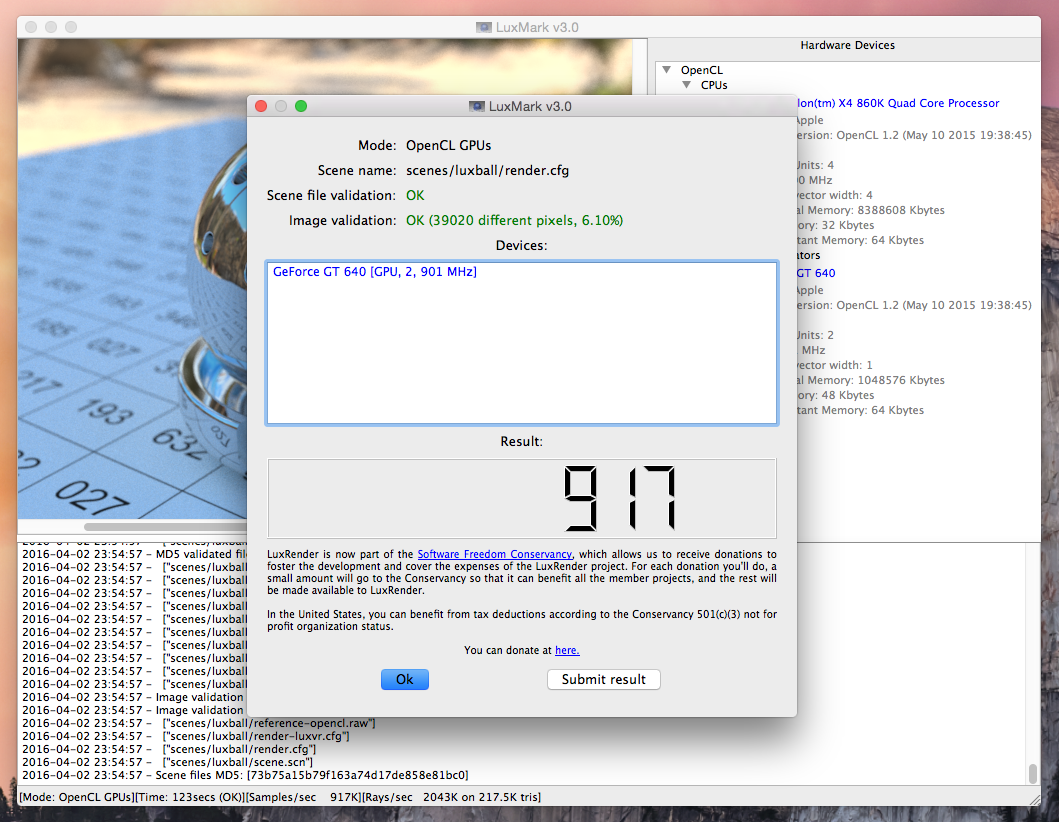The image size is (1059, 822).
Task: Click the LuxMark icon in dialog title bar
Action: (477, 106)
